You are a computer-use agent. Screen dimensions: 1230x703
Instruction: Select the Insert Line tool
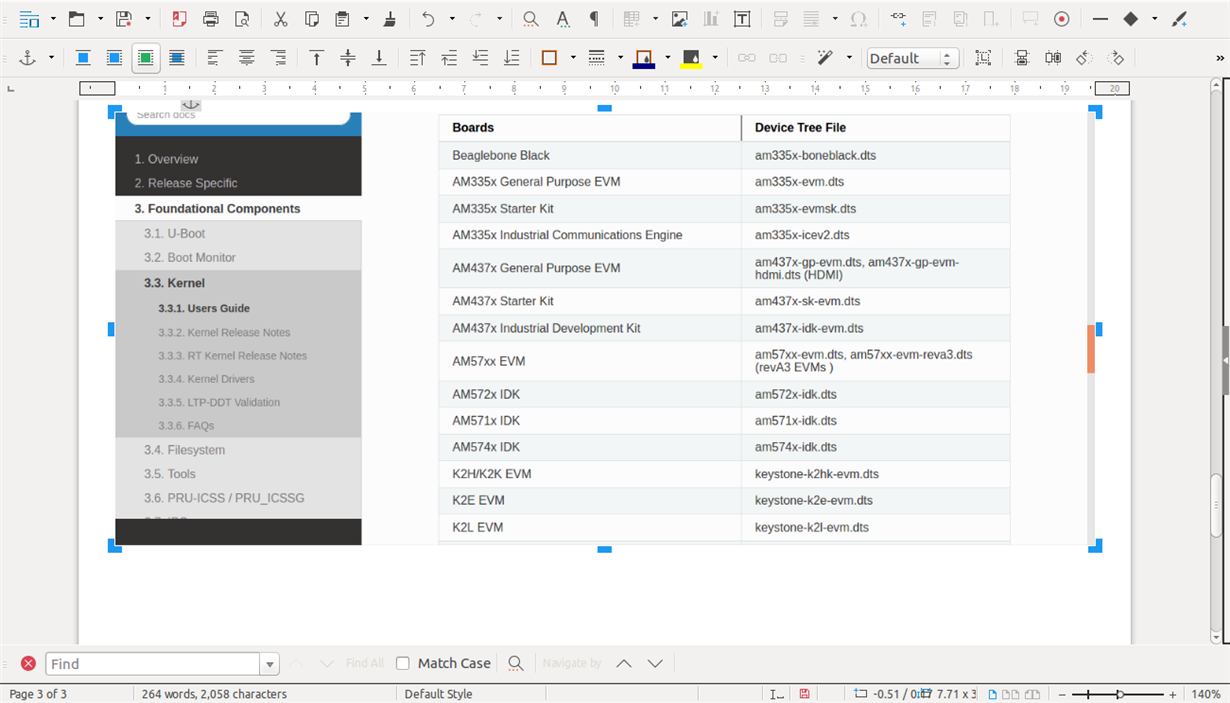tap(1100, 19)
